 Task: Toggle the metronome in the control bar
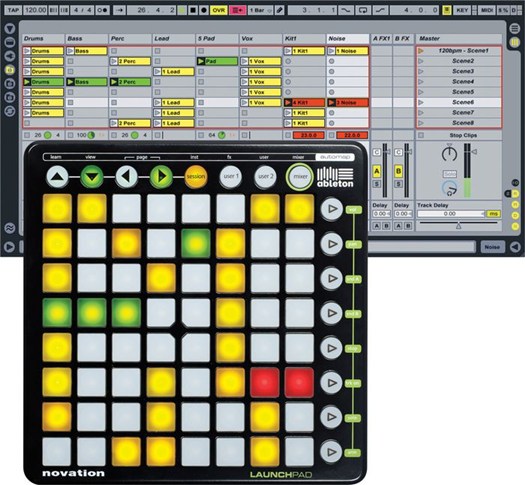point(102,10)
